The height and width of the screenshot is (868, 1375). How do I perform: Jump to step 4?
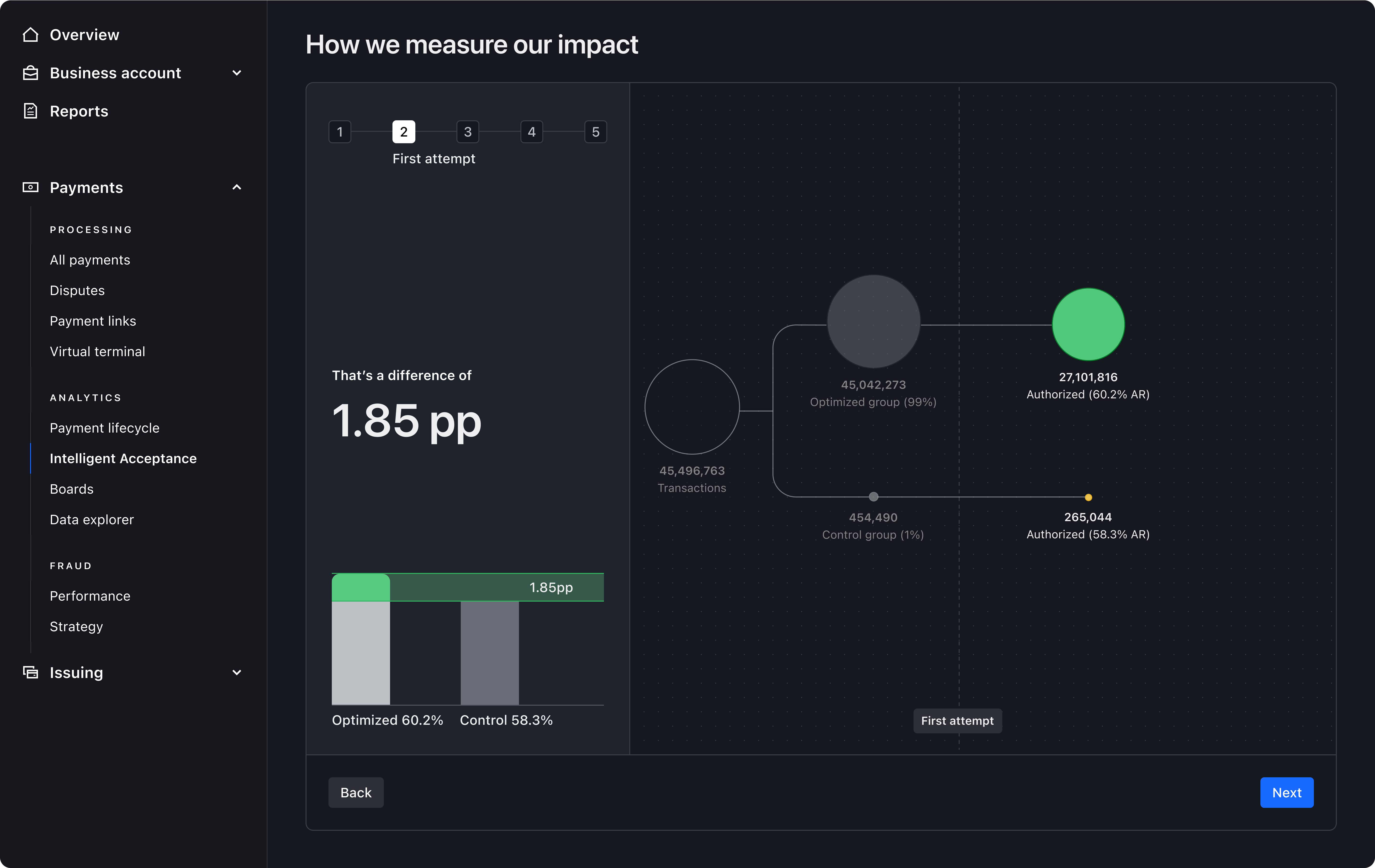[x=532, y=132]
